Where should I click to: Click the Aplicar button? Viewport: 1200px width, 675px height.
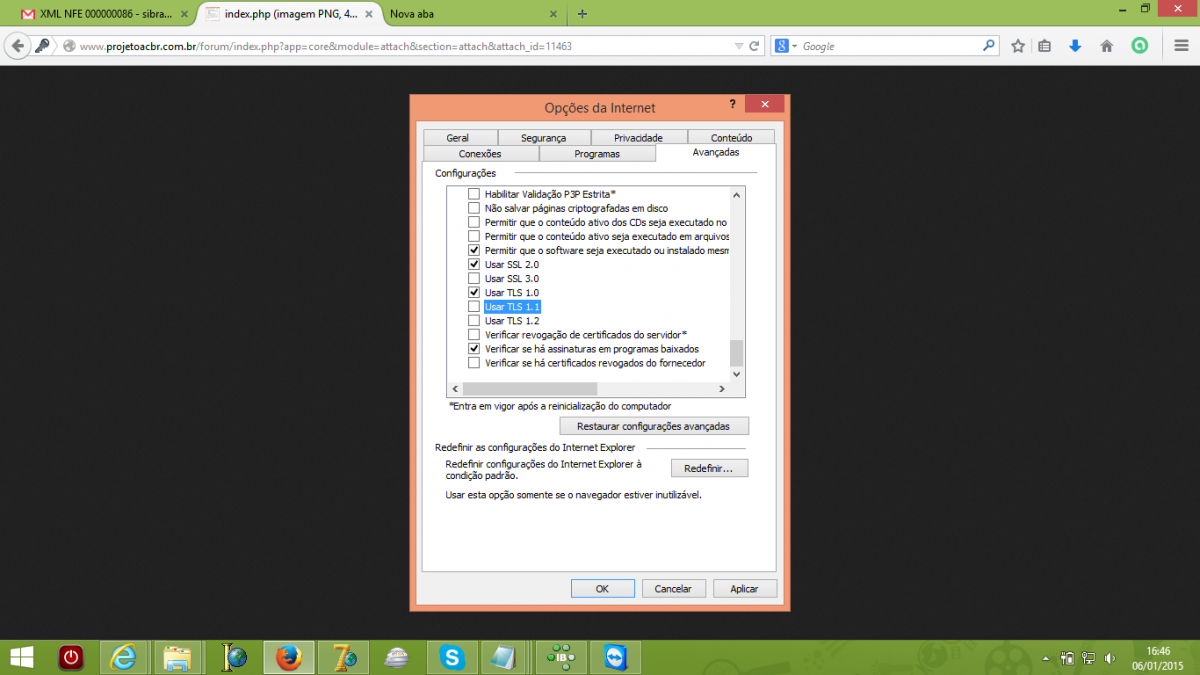(x=744, y=589)
